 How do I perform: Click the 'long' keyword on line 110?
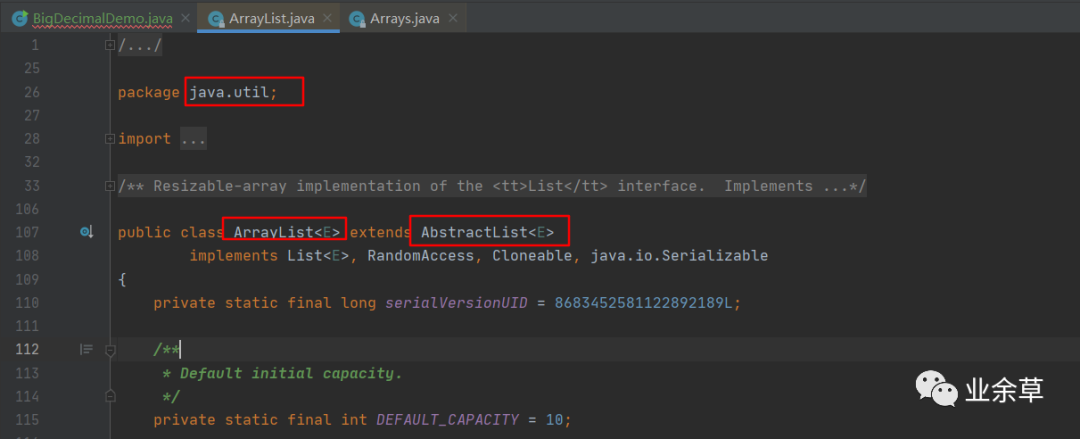pos(358,303)
